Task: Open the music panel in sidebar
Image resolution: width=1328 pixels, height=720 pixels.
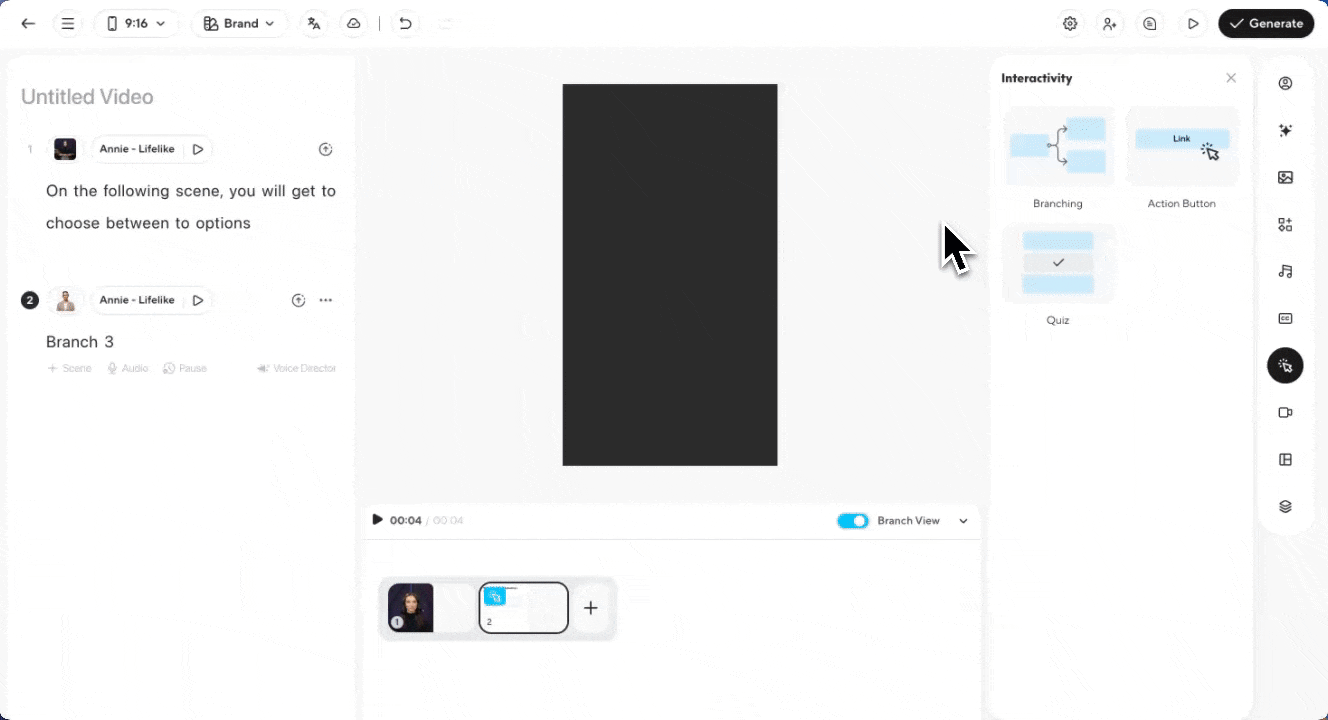Action: click(1285, 271)
